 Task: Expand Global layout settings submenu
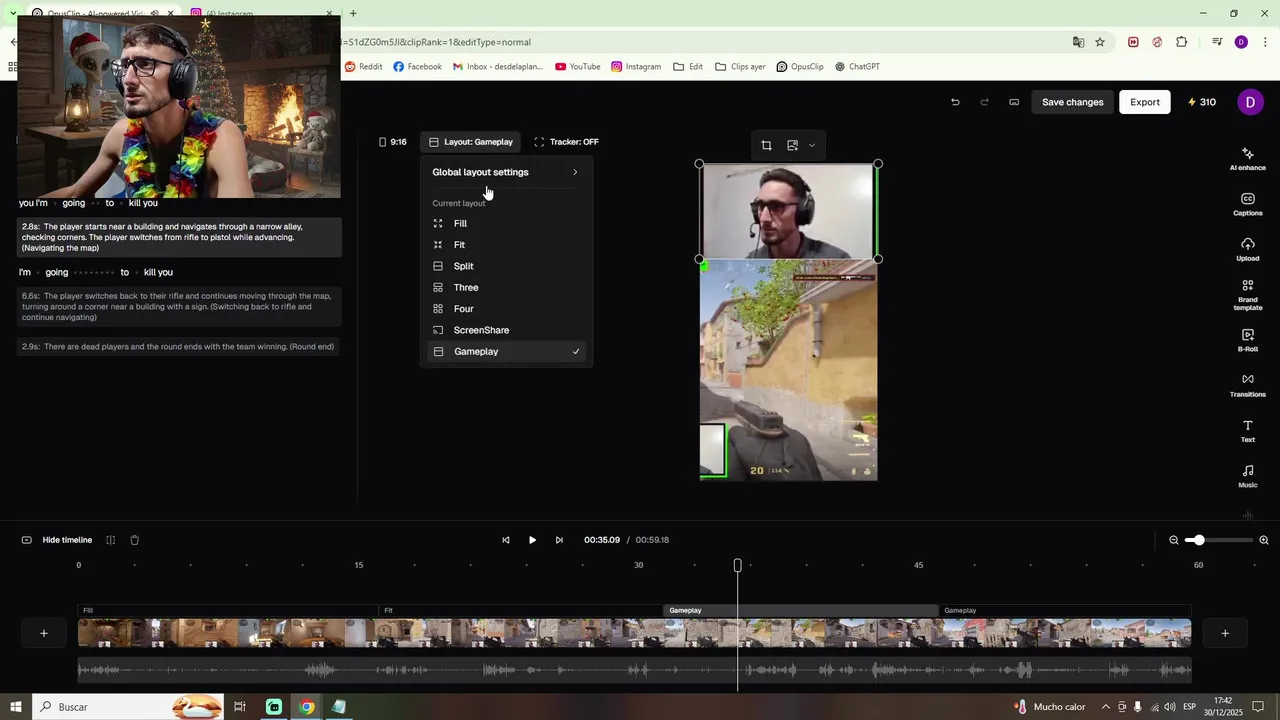pos(506,172)
